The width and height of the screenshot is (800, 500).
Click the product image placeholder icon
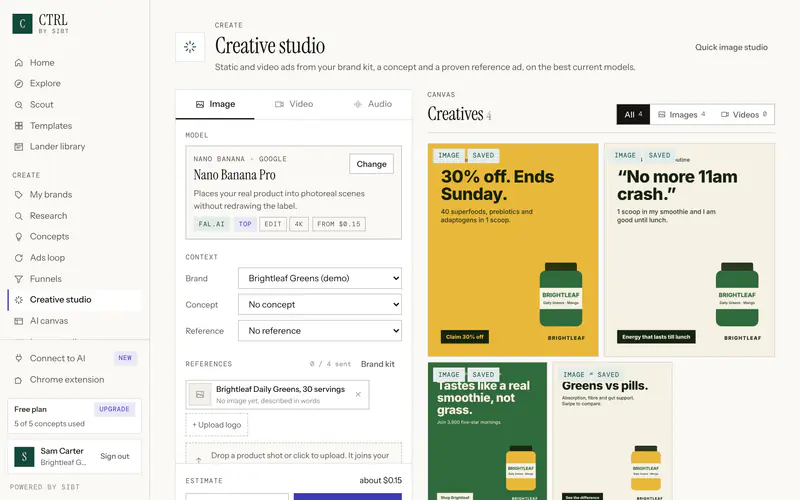pyautogui.click(x=200, y=394)
